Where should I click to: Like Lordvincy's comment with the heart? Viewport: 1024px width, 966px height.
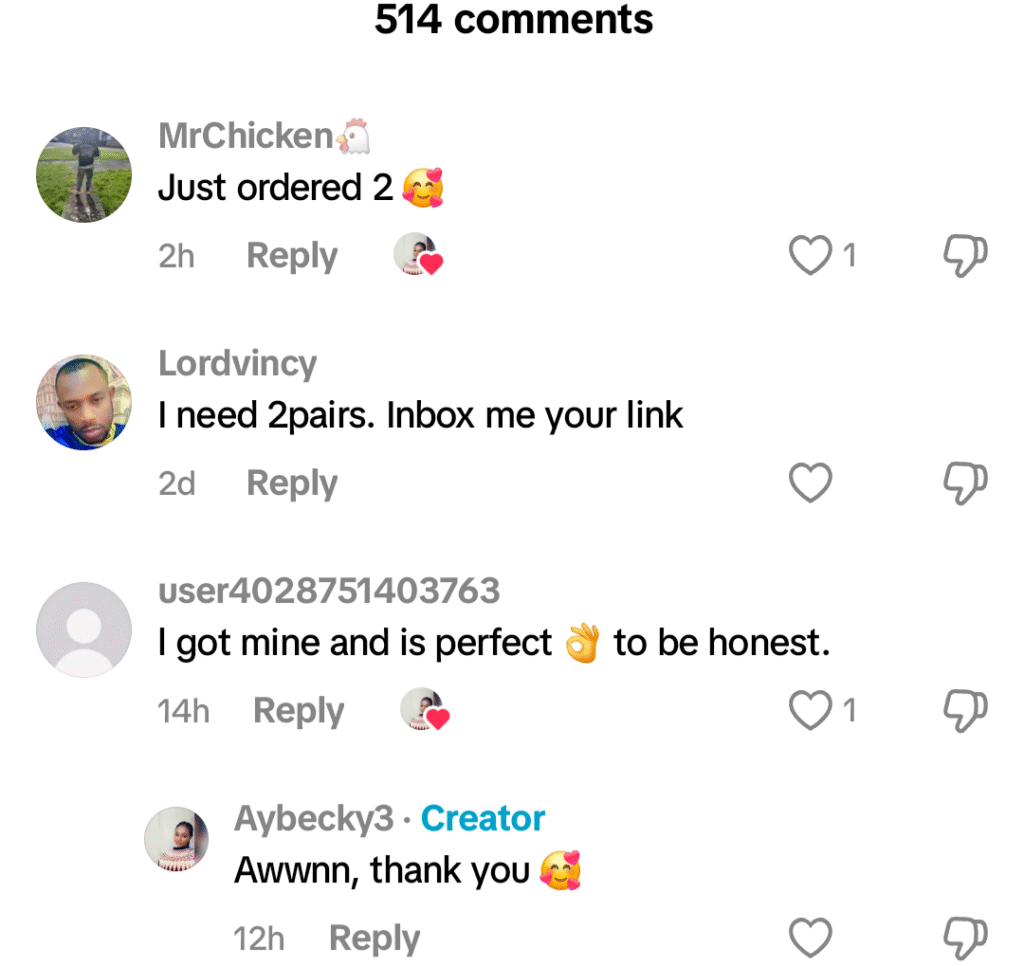810,483
